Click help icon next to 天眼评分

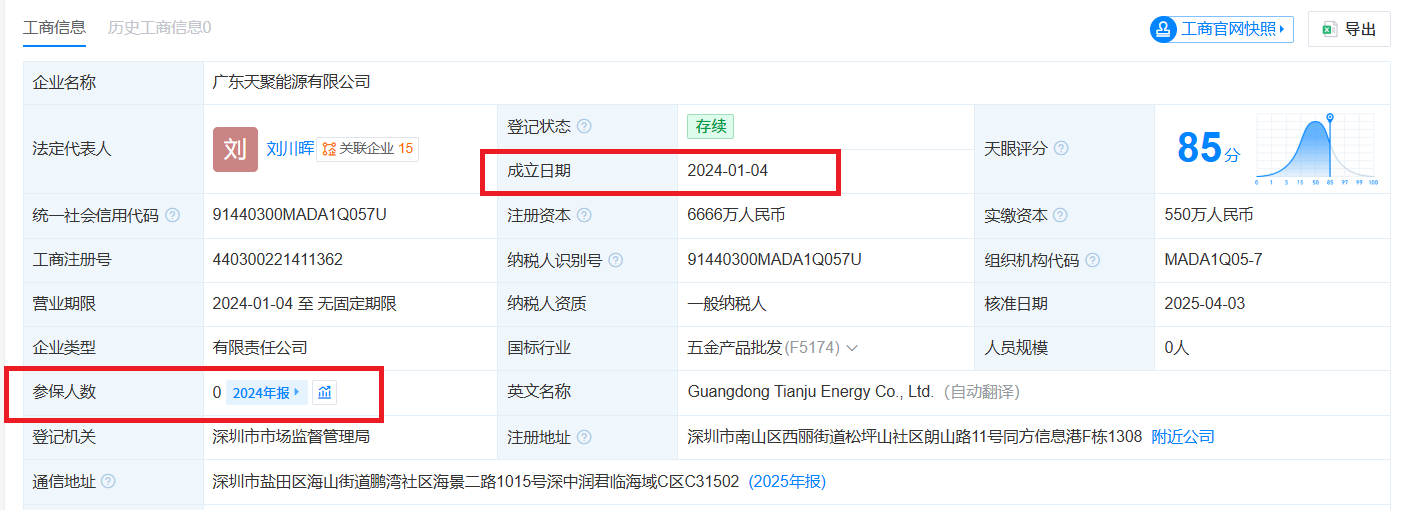tap(1061, 148)
